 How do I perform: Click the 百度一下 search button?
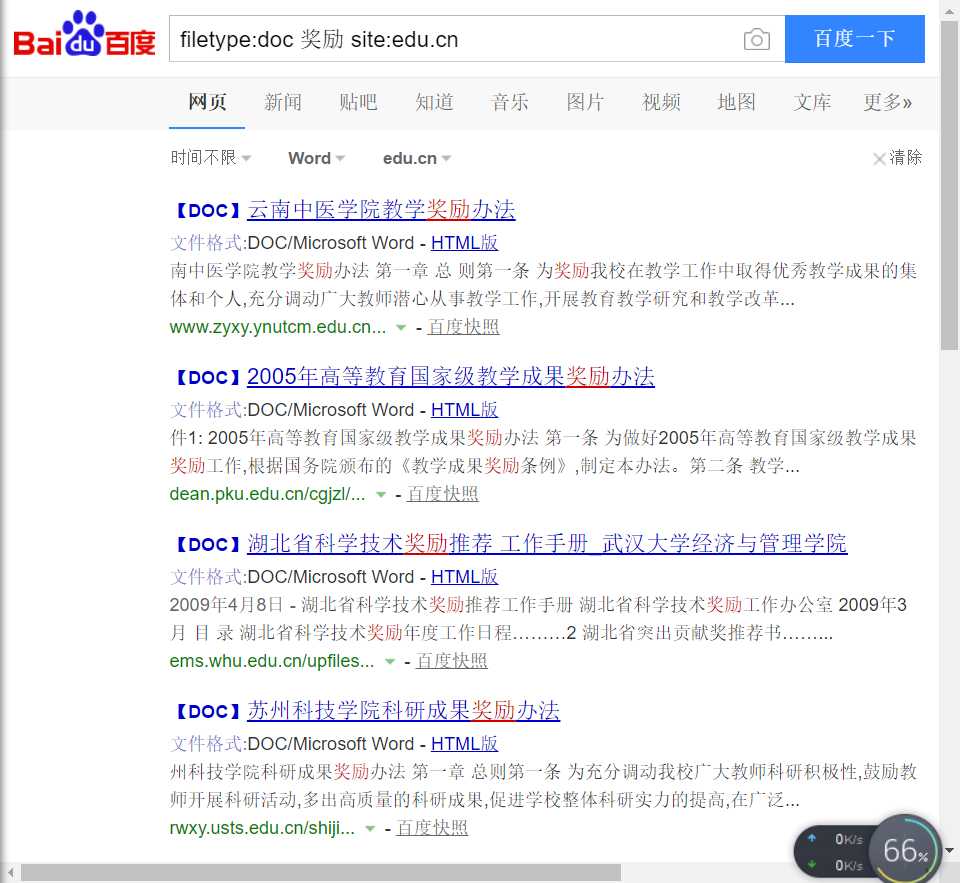click(855, 39)
